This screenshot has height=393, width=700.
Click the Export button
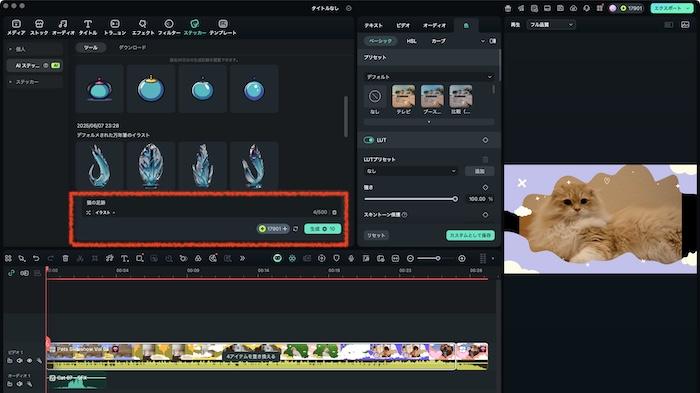click(671, 8)
